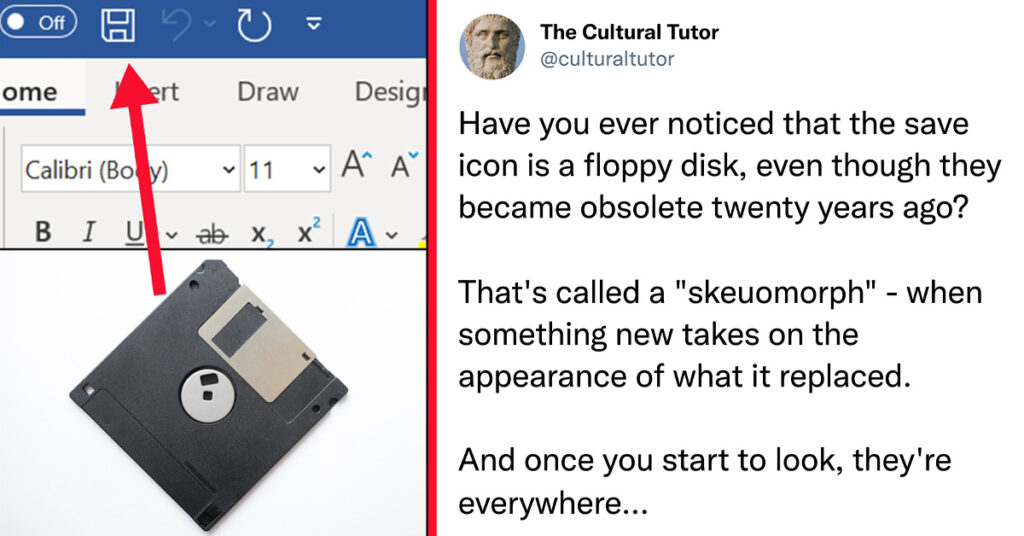Switch to the Draw tab
Image resolution: width=1024 pixels, height=536 pixels.
pos(268,92)
